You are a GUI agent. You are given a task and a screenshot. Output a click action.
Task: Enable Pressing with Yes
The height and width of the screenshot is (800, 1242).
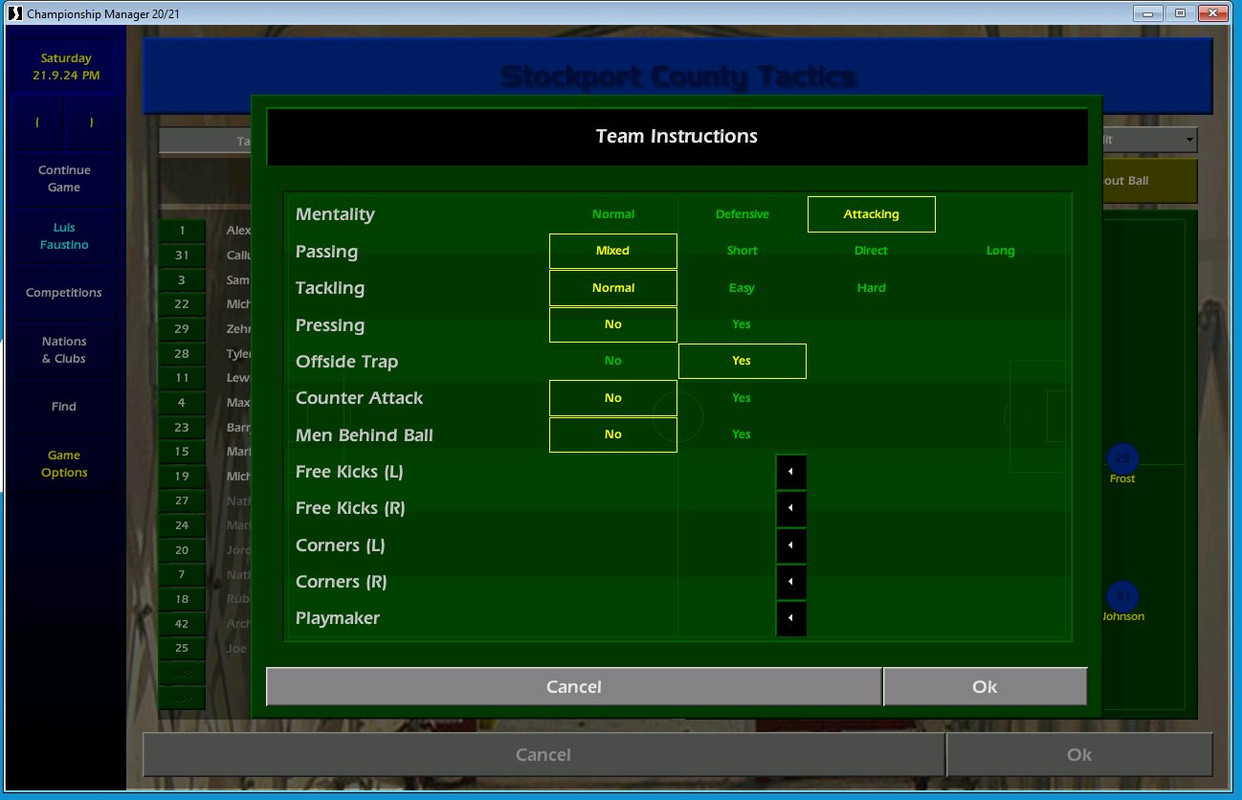(742, 324)
